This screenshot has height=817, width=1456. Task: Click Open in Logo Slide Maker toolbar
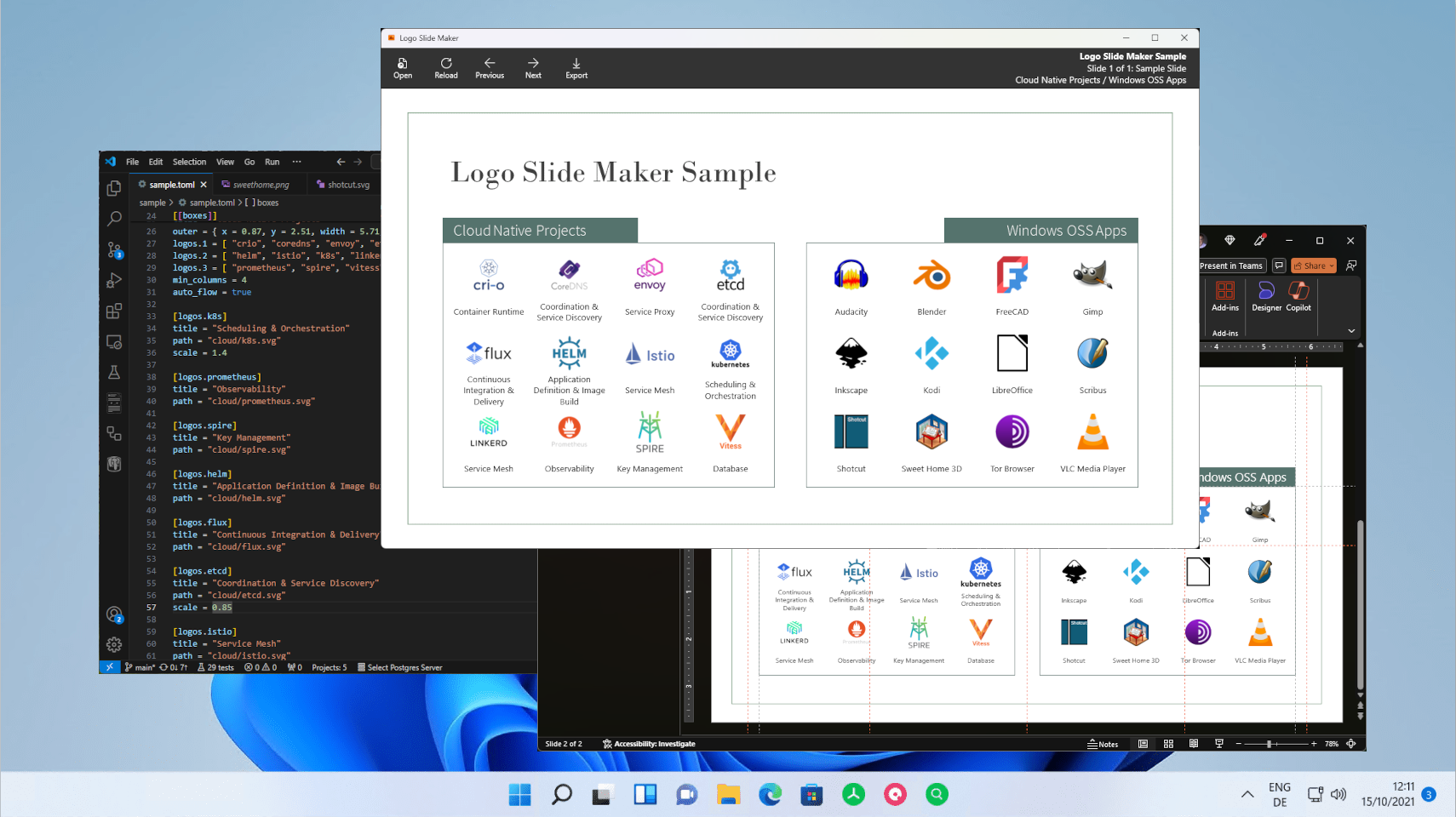pyautogui.click(x=403, y=68)
